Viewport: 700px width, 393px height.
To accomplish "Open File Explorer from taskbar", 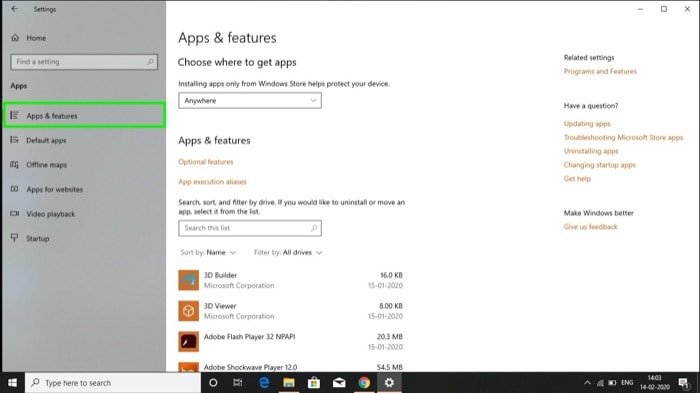I will pos(289,383).
